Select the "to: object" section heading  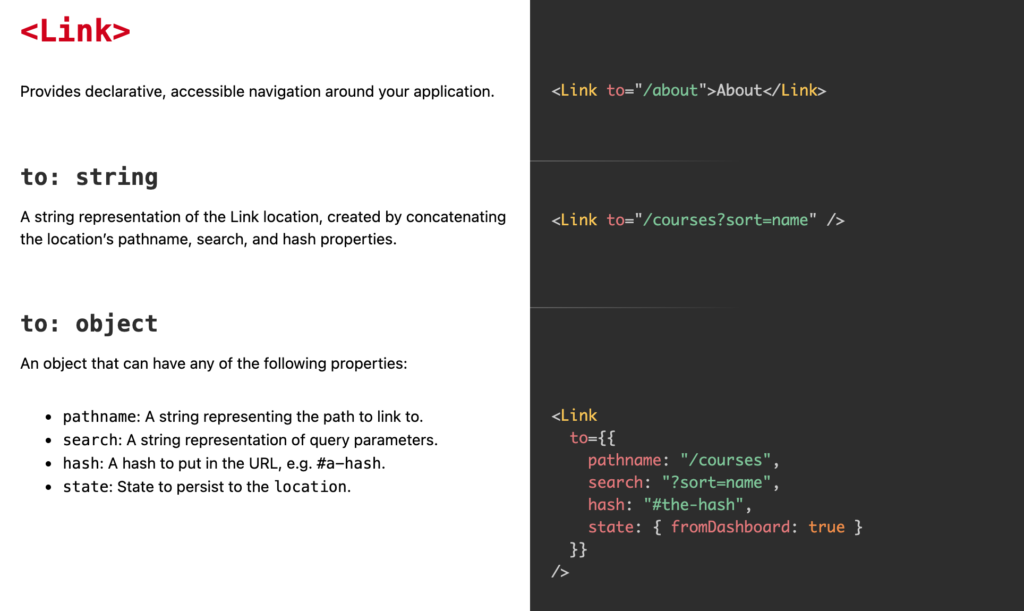pos(89,323)
